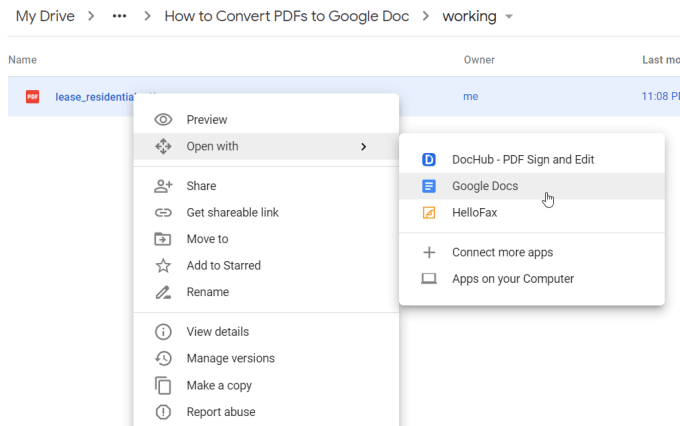Click the Get shareable link icon

tap(163, 213)
